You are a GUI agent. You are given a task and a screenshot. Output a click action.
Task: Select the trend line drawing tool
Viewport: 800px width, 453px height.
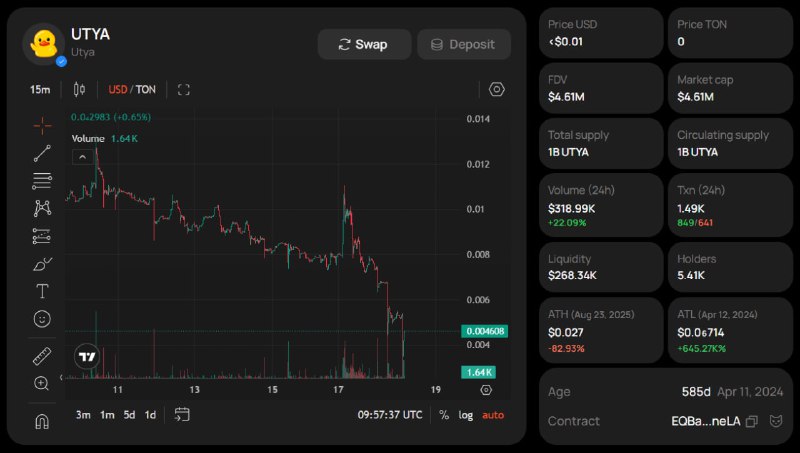42,153
